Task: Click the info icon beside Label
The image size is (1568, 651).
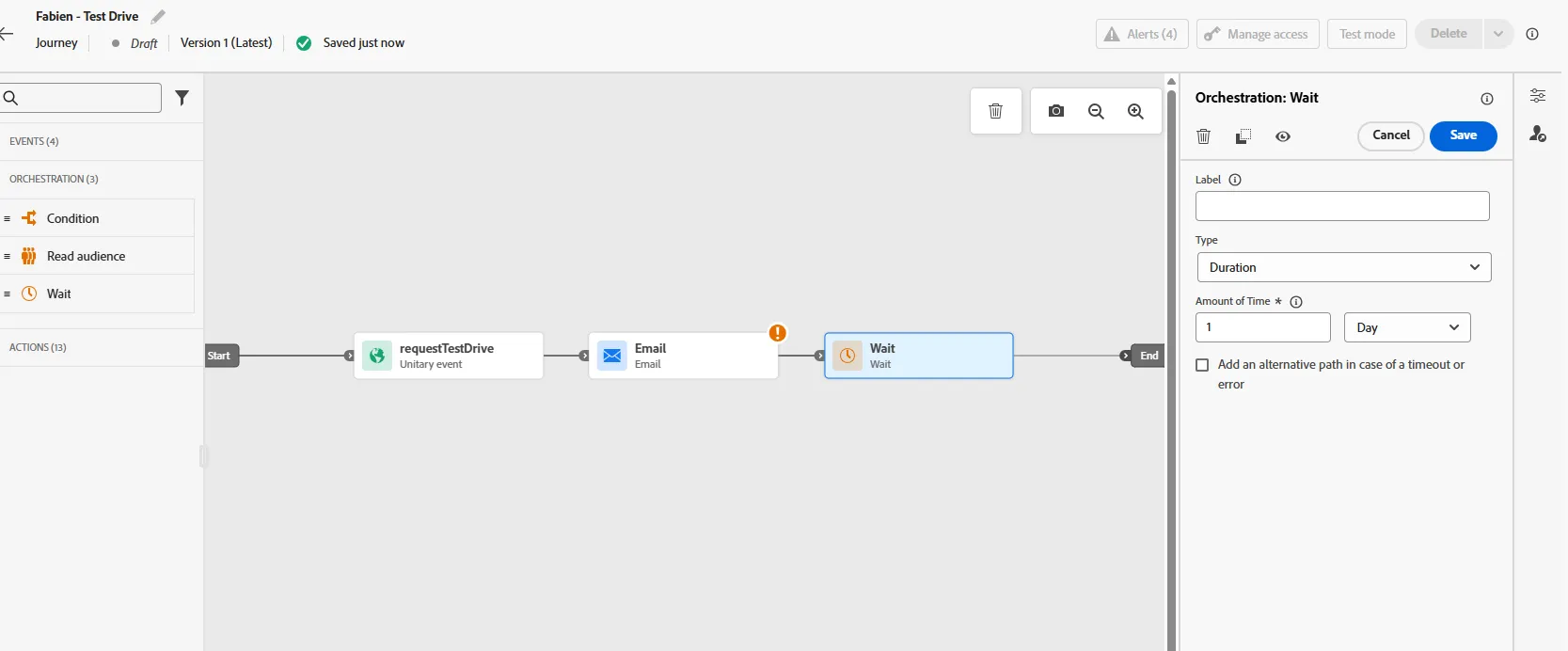Action: tap(1235, 180)
